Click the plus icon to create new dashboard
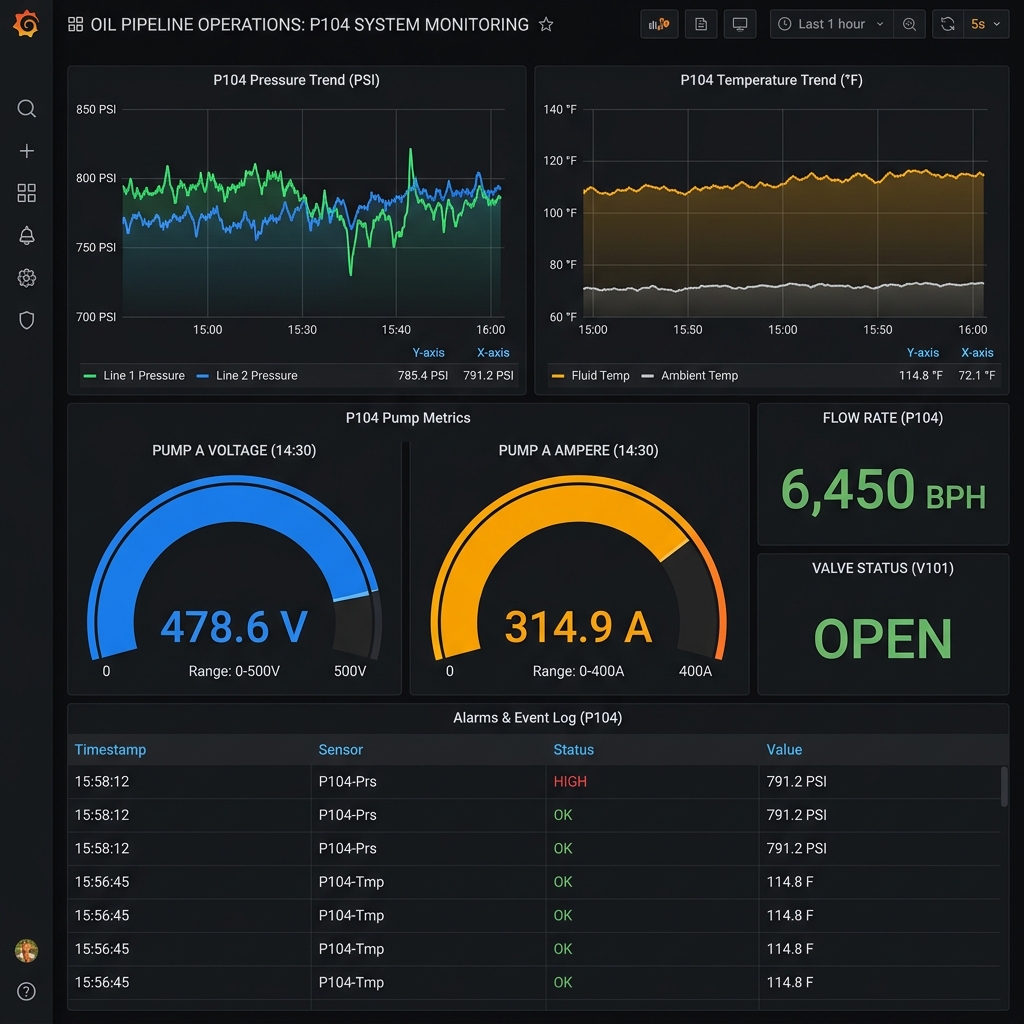Viewport: 1024px width, 1024px height. [26, 150]
